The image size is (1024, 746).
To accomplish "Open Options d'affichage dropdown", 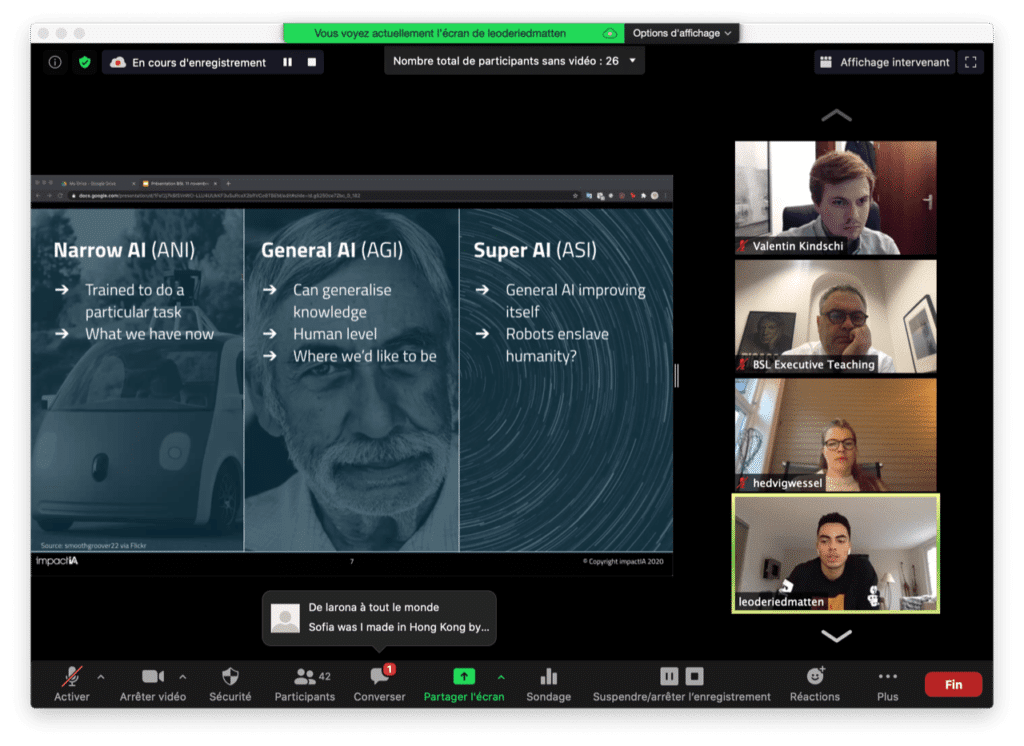I will pyautogui.click(x=682, y=33).
